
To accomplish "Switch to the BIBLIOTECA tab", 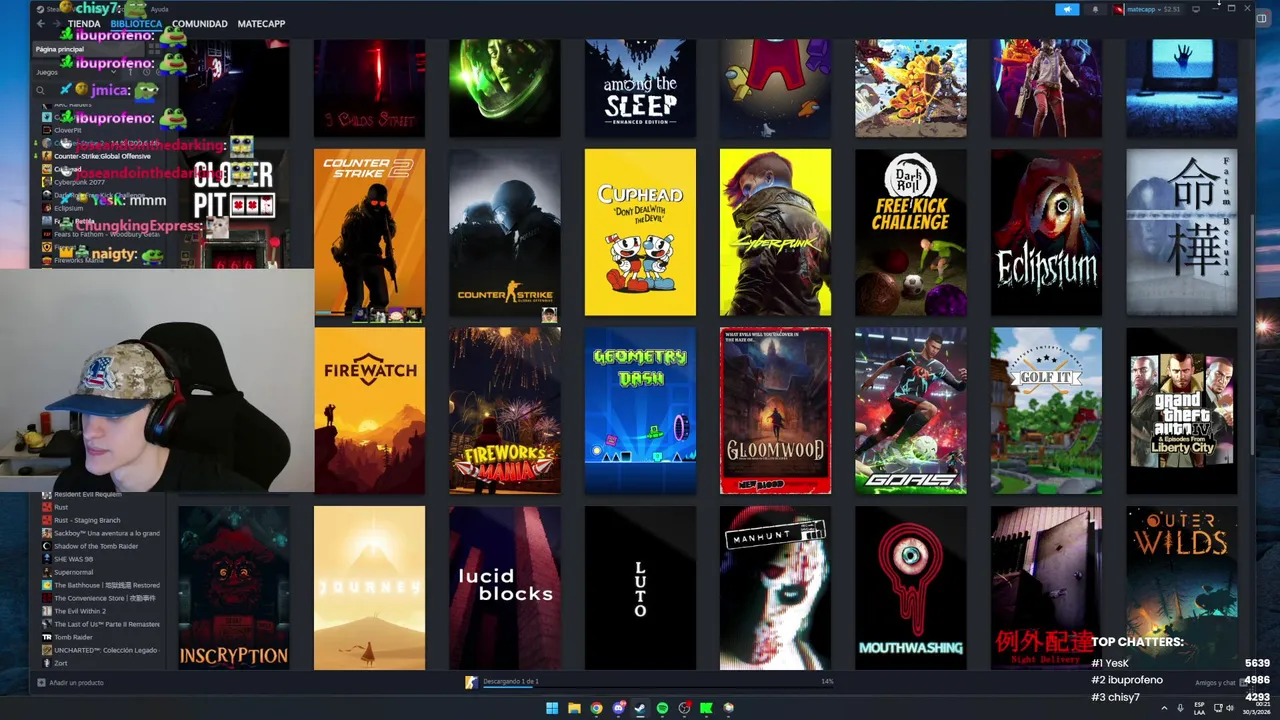I will pos(136,23).
